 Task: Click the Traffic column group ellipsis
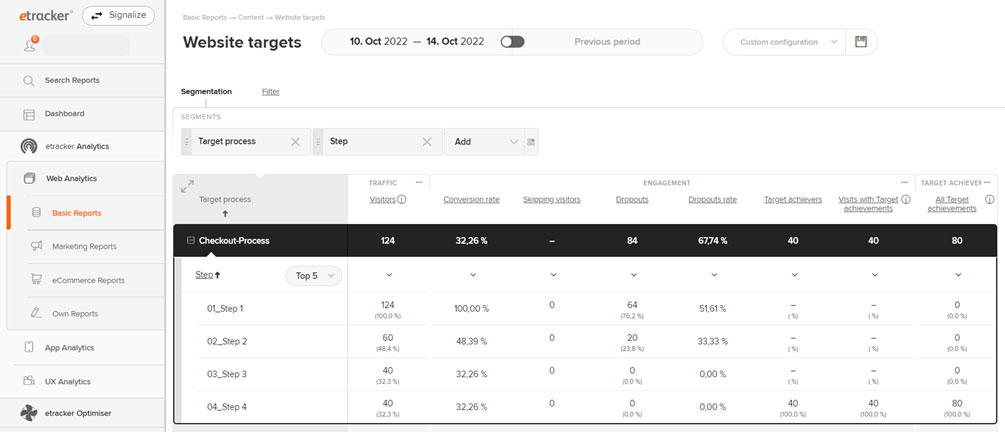pos(419,183)
